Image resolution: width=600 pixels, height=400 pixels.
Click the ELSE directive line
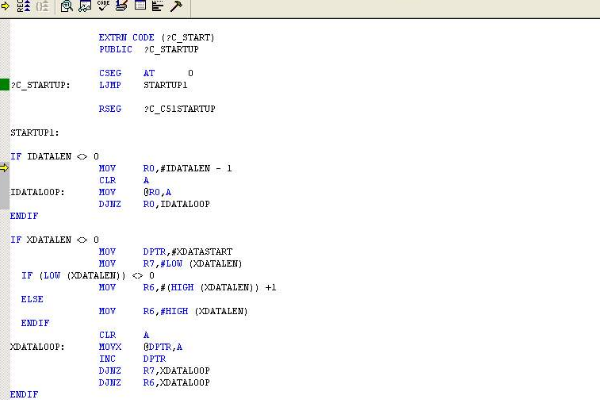[31, 299]
